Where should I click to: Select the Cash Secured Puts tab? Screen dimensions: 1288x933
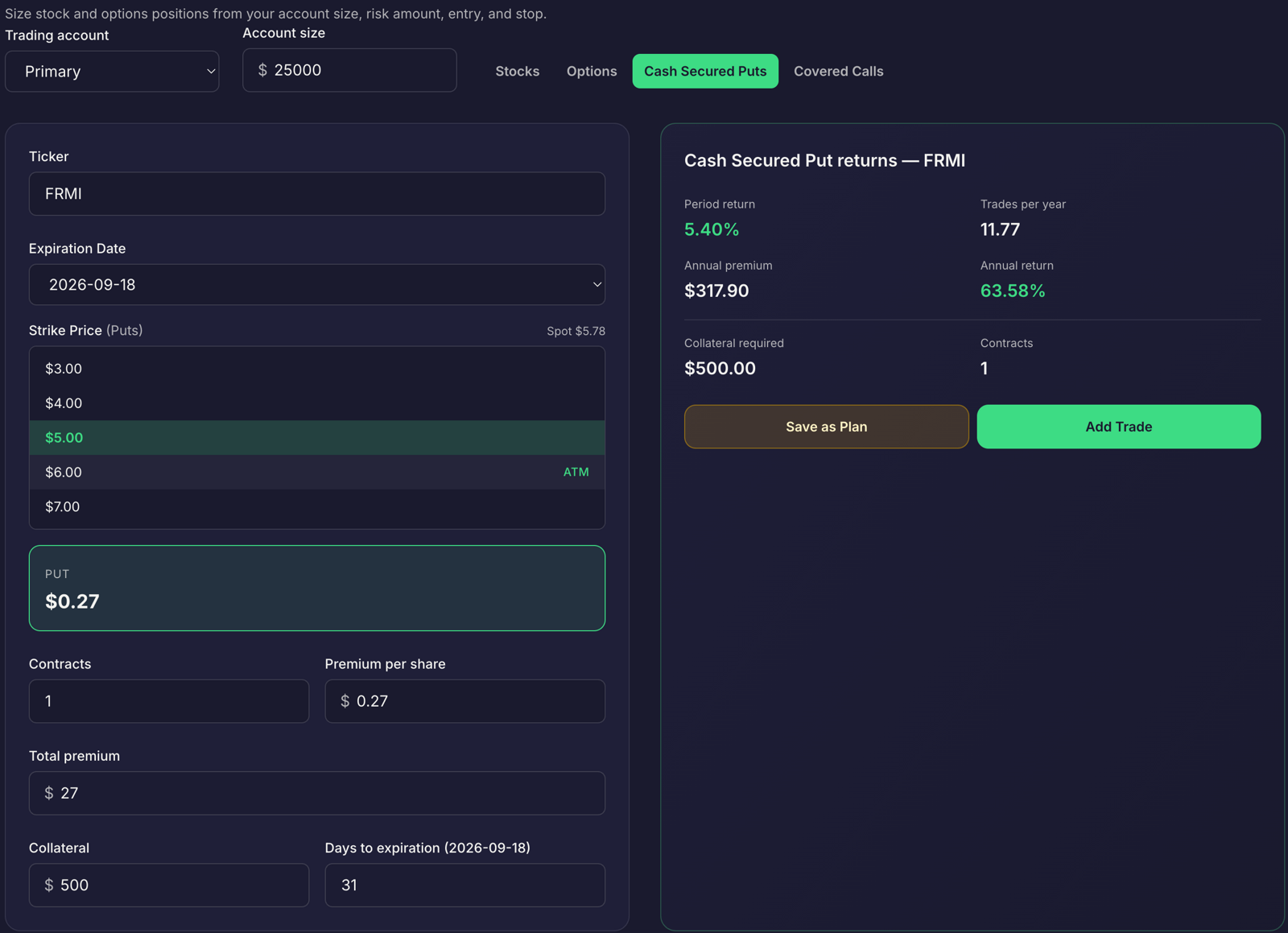[705, 72]
